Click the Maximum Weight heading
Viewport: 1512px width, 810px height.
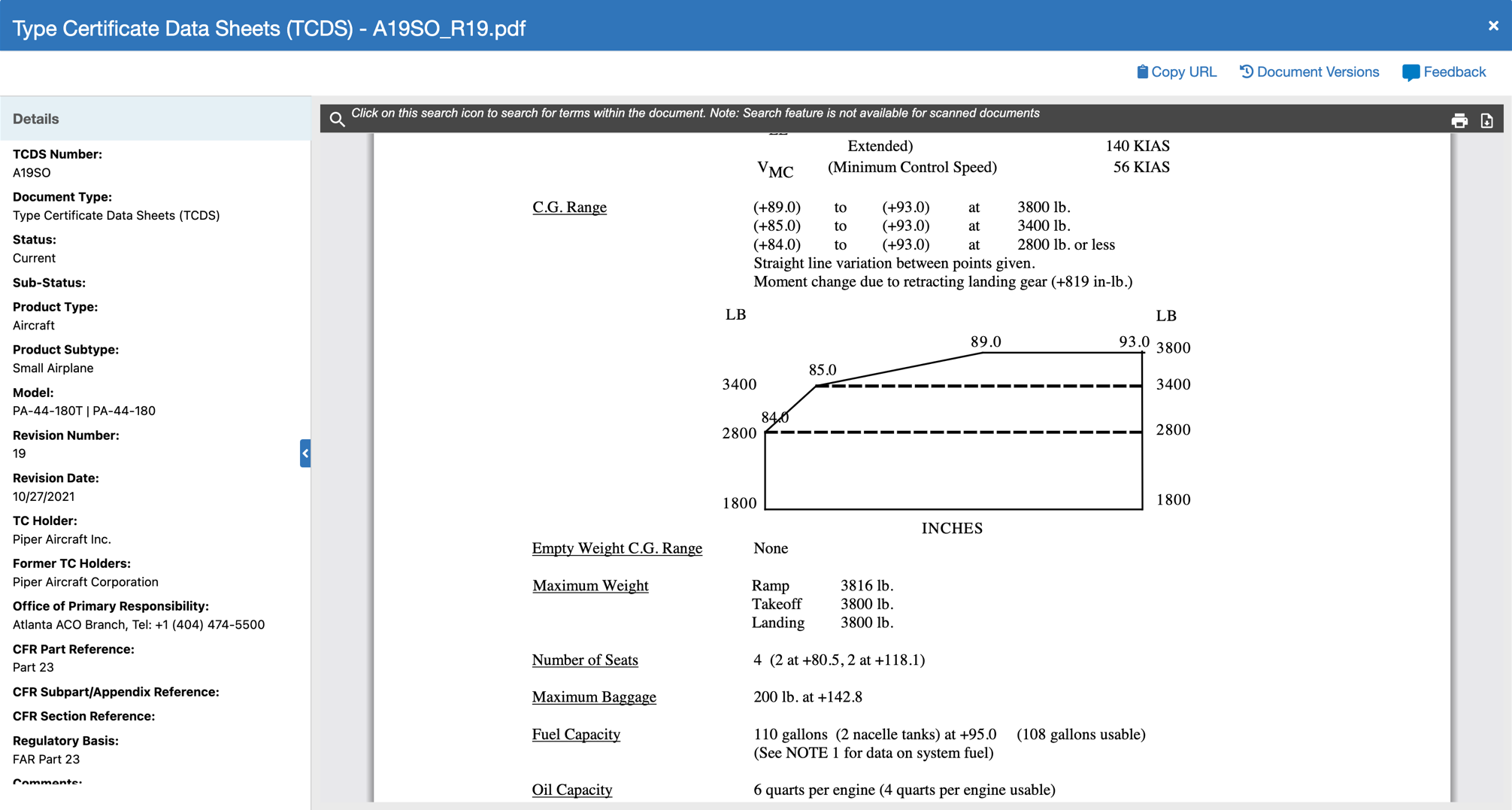click(590, 585)
